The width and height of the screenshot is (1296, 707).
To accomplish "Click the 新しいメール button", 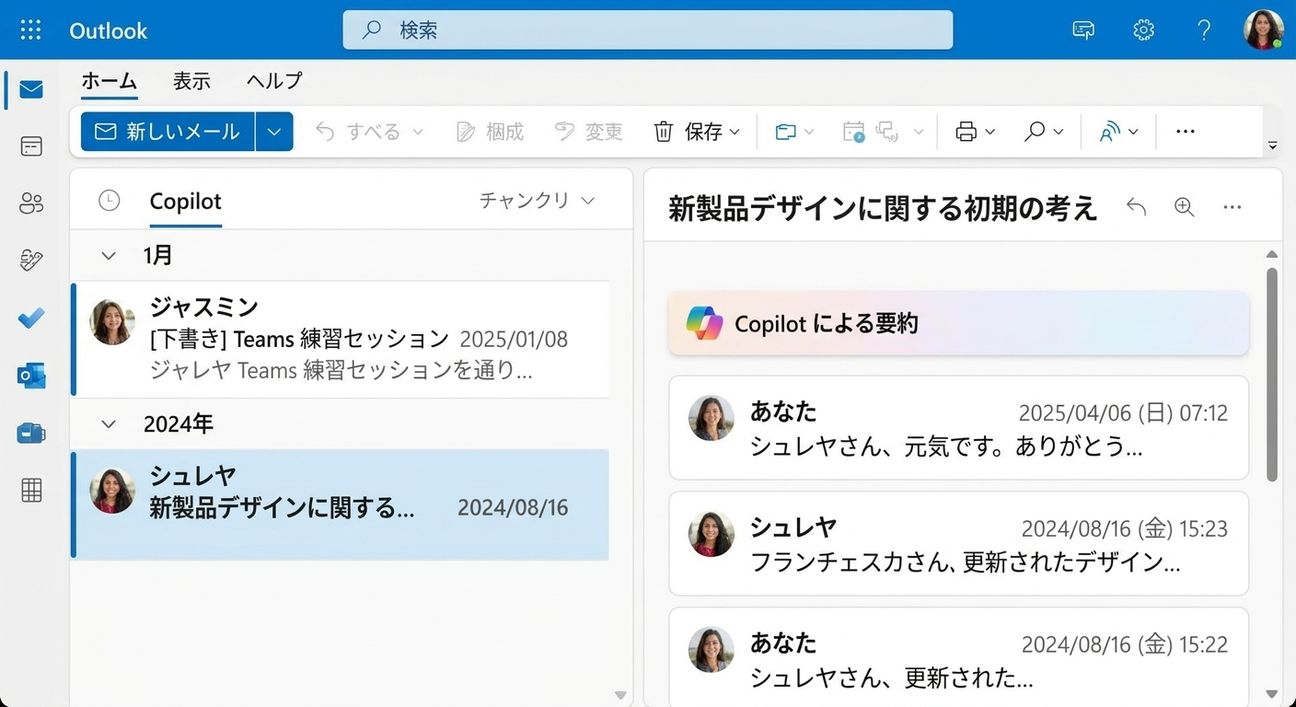I will [168, 132].
